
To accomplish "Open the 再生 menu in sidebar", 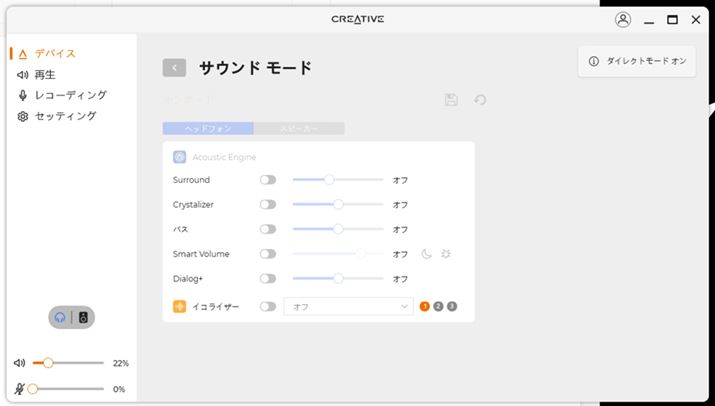I will (x=45, y=74).
